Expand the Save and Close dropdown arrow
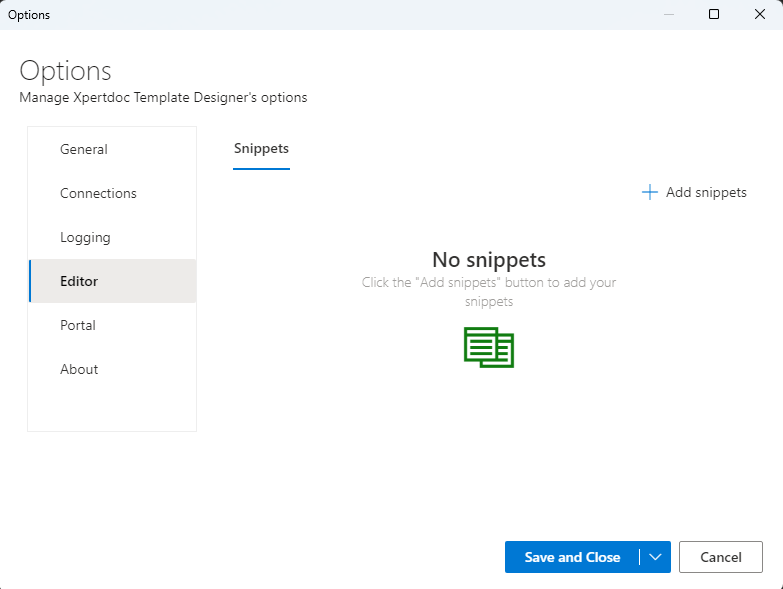 [x=655, y=557]
